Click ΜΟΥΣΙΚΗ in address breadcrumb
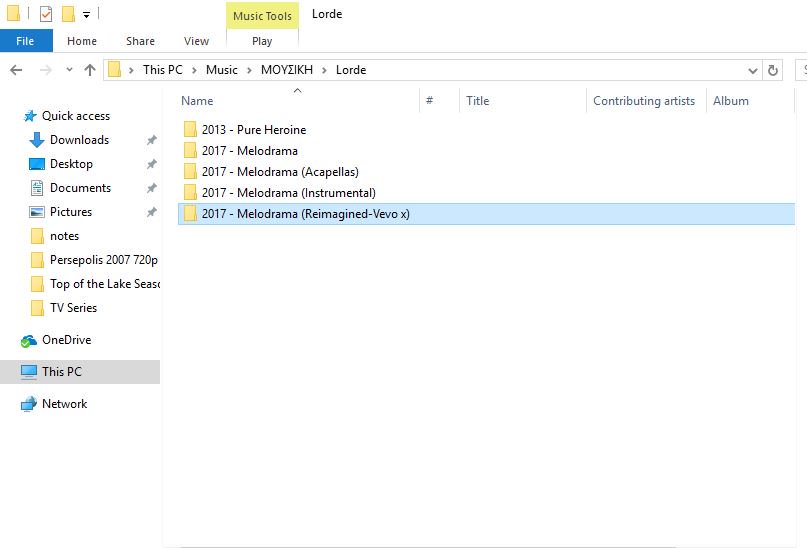The image size is (807, 548). click(x=287, y=70)
